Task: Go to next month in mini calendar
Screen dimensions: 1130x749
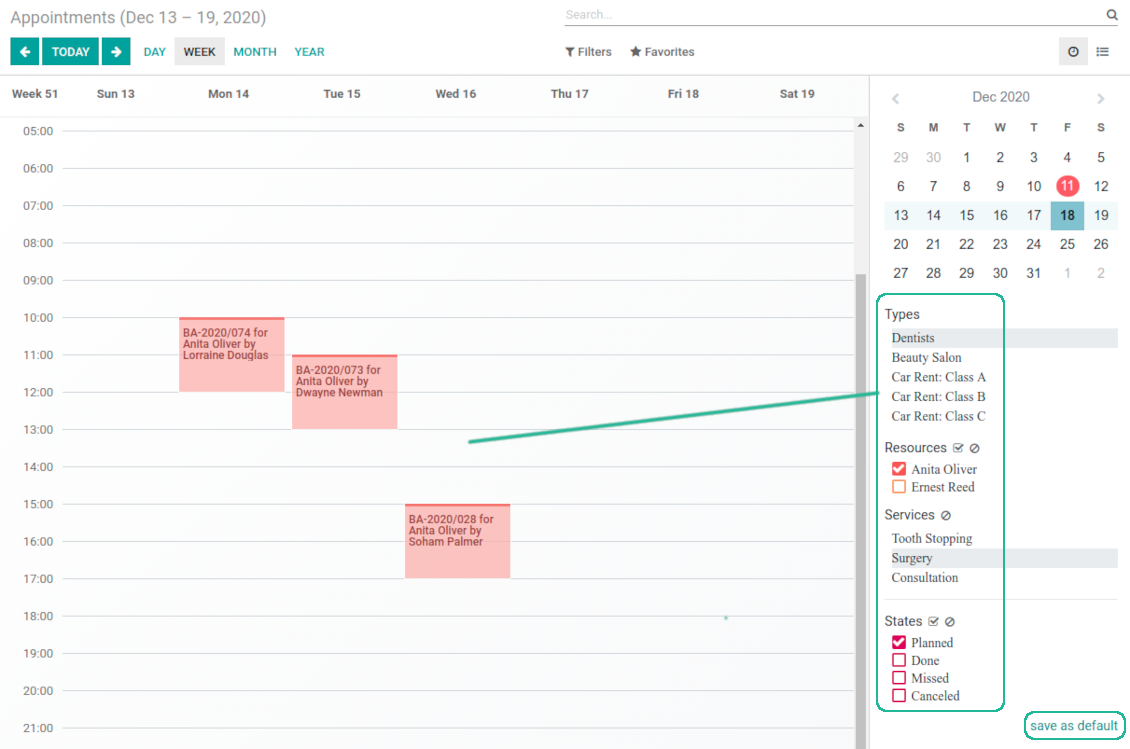Action: [1100, 98]
